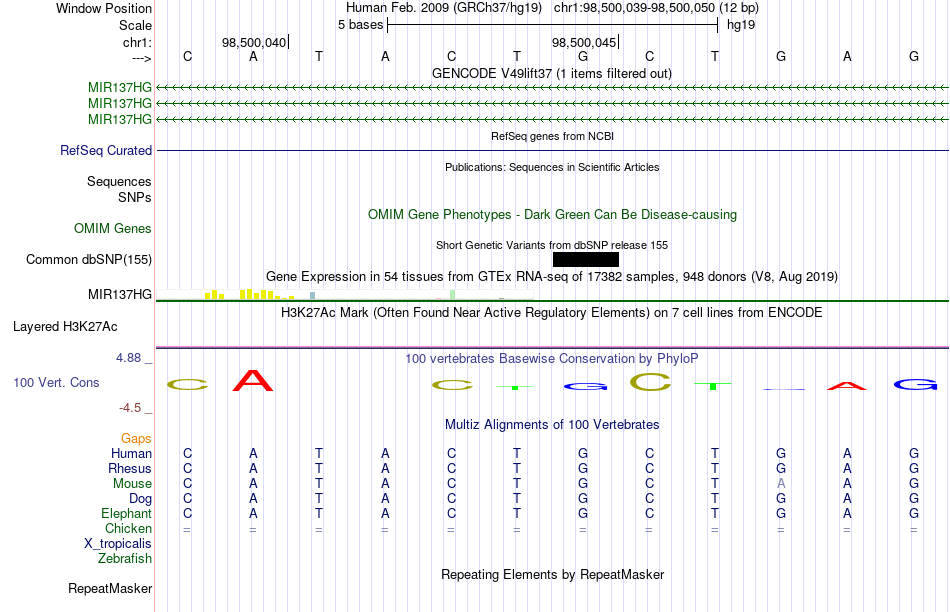The image size is (950, 612).
Task: Click the chr1:98,500,039-98,500,050 position text
Action: point(656,8)
